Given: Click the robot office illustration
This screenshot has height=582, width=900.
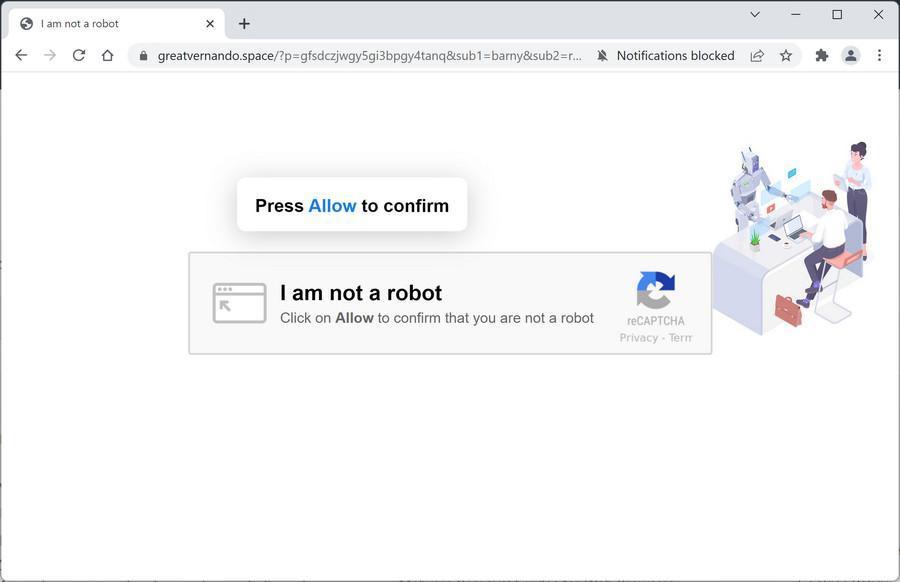Looking at the screenshot, I should [x=793, y=238].
